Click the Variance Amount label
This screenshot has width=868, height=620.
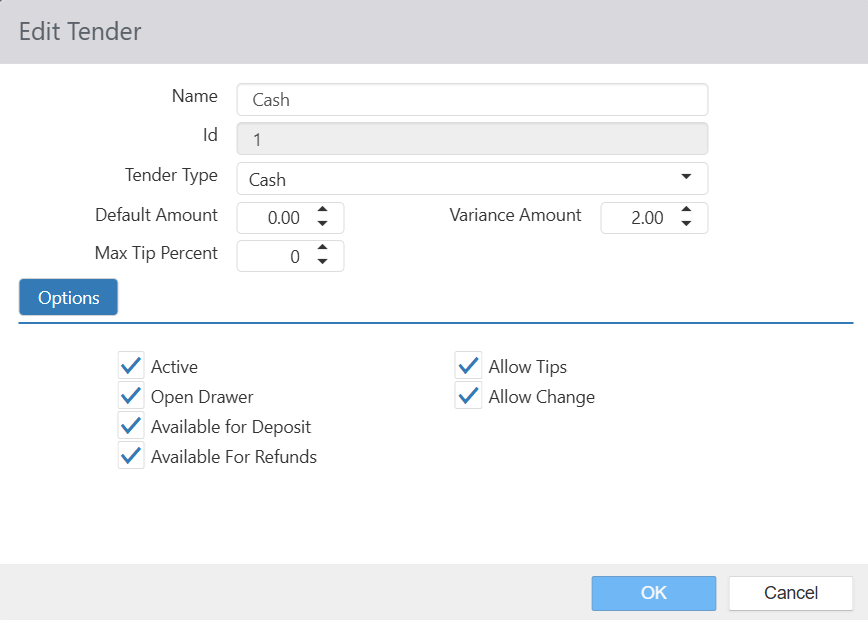515,215
